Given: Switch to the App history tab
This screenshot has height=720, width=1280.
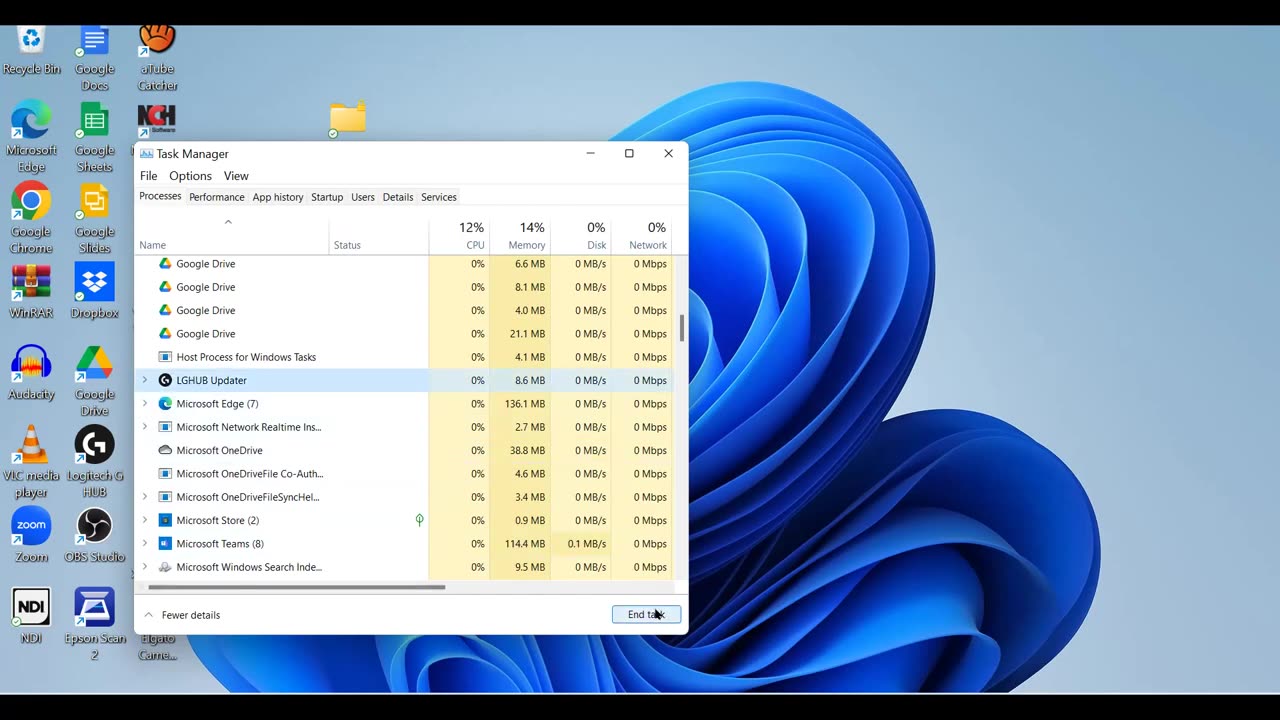Looking at the screenshot, I should (x=278, y=197).
